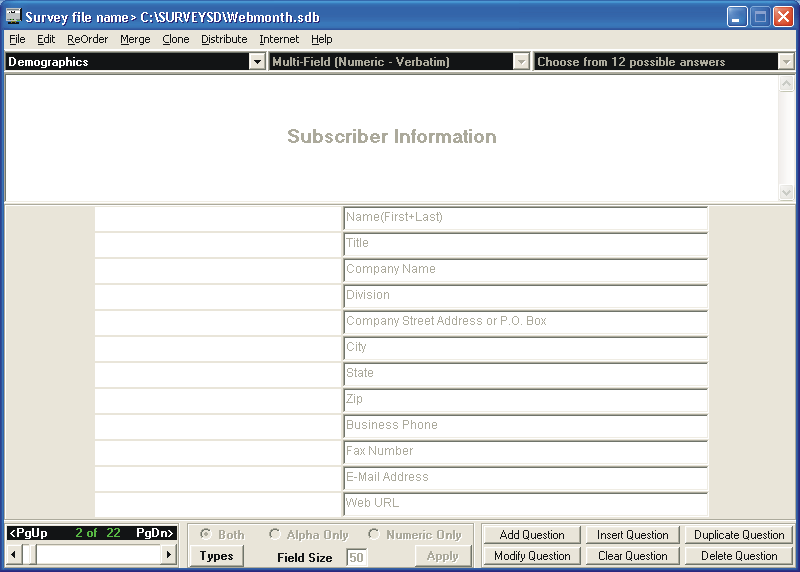Viewport: 800px width, 572px height.
Task: Minimize the survey window
Action: click(x=737, y=17)
